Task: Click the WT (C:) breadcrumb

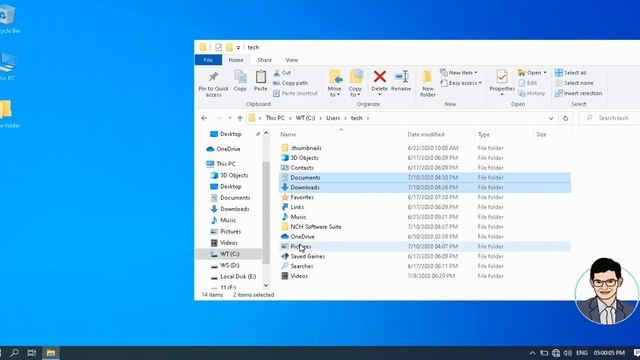Action: coord(305,118)
